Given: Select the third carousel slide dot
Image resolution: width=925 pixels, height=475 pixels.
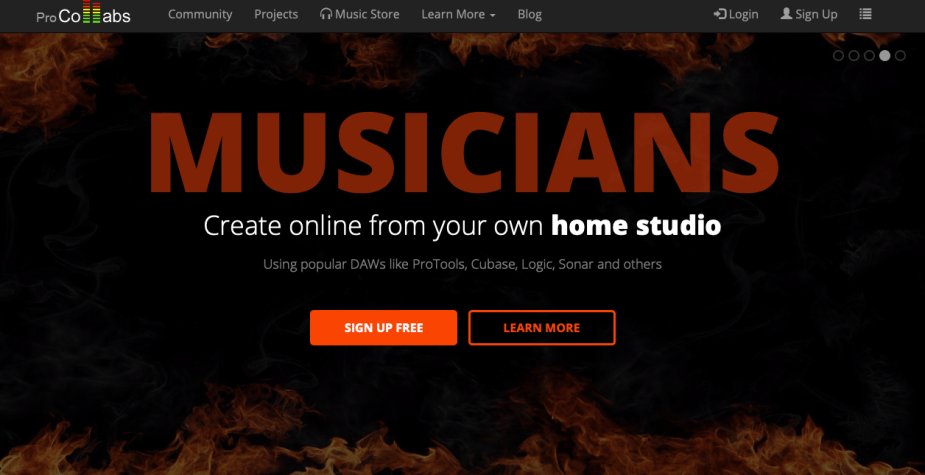Looking at the screenshot, I should [869, 55].
